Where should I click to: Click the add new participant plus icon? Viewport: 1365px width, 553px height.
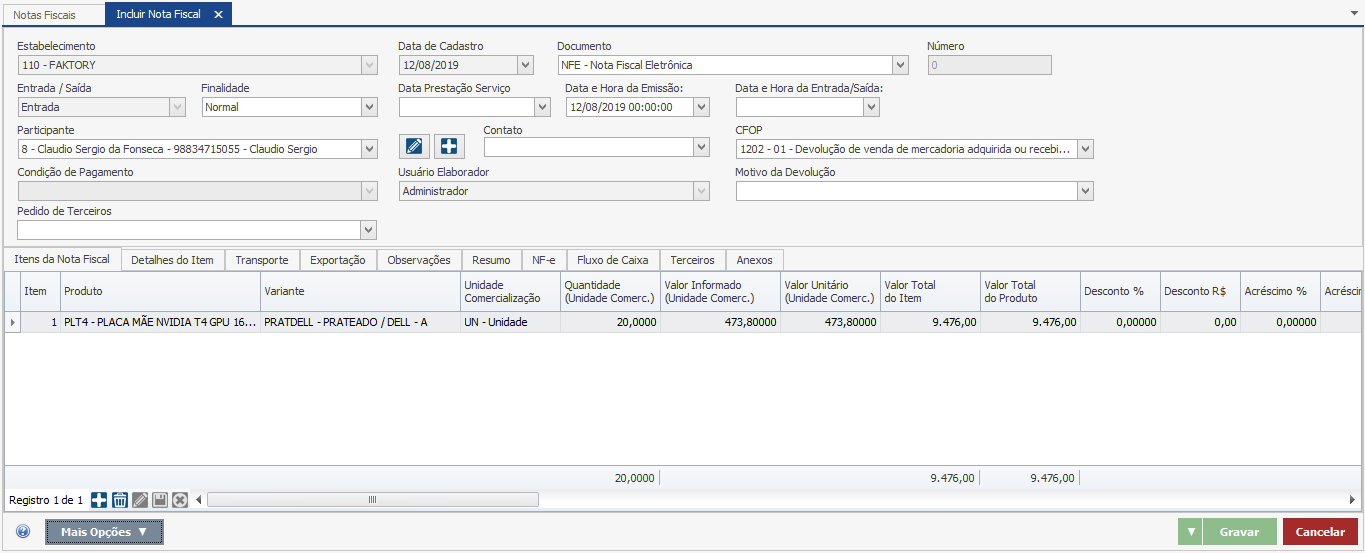point(450,146)
